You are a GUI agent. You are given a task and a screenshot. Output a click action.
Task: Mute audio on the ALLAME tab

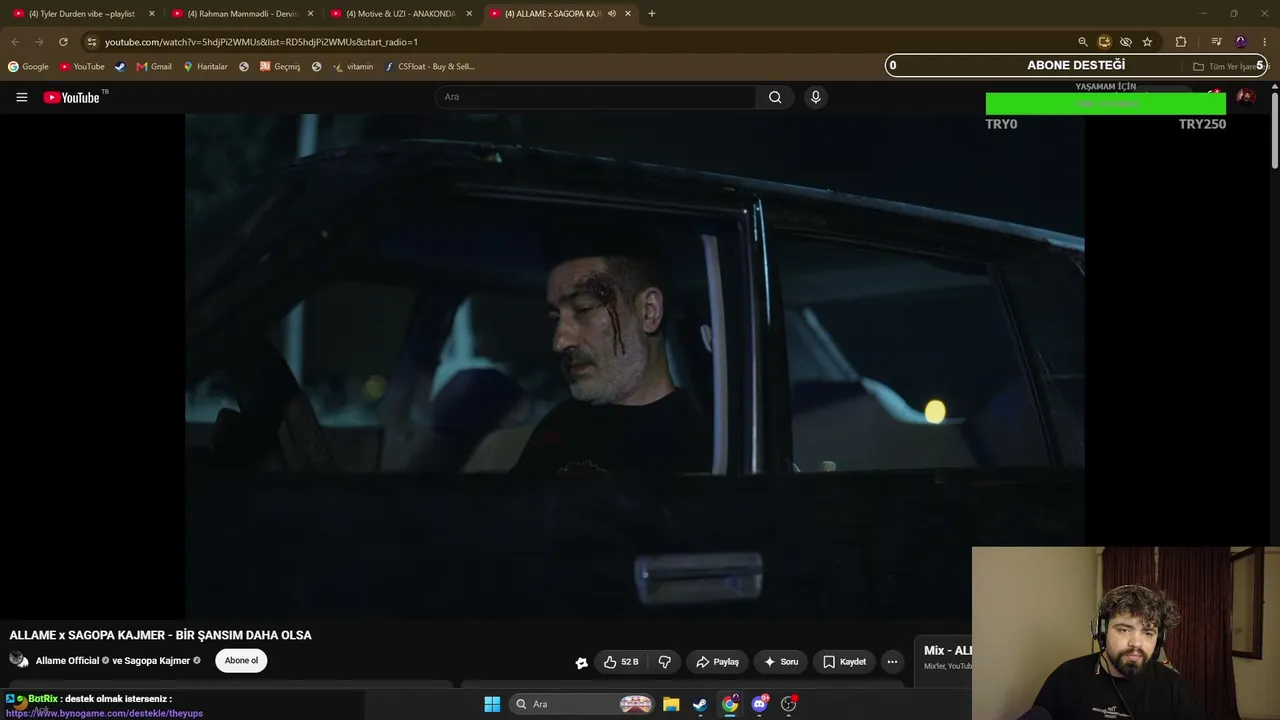pyautogui.click(x=611, y=14)
